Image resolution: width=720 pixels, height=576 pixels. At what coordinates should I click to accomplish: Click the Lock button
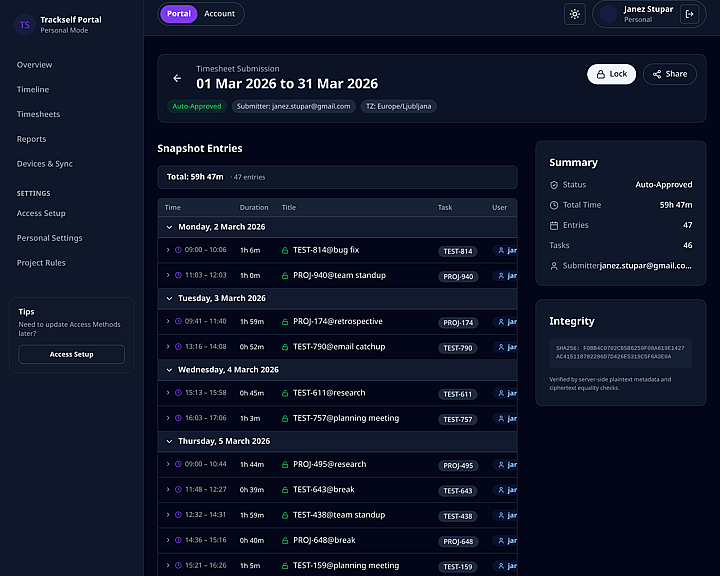[611, 74]
